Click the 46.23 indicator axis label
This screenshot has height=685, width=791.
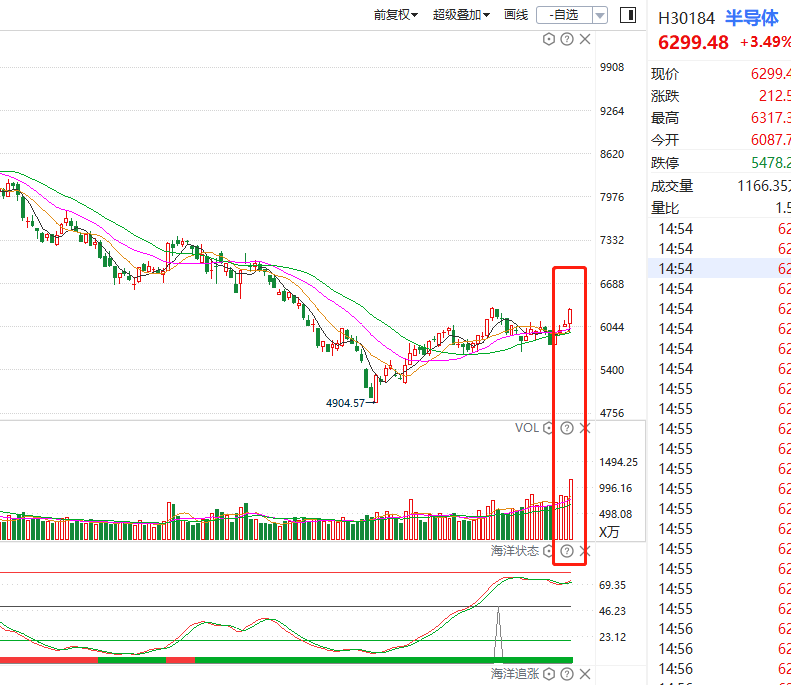pos(612,611)
